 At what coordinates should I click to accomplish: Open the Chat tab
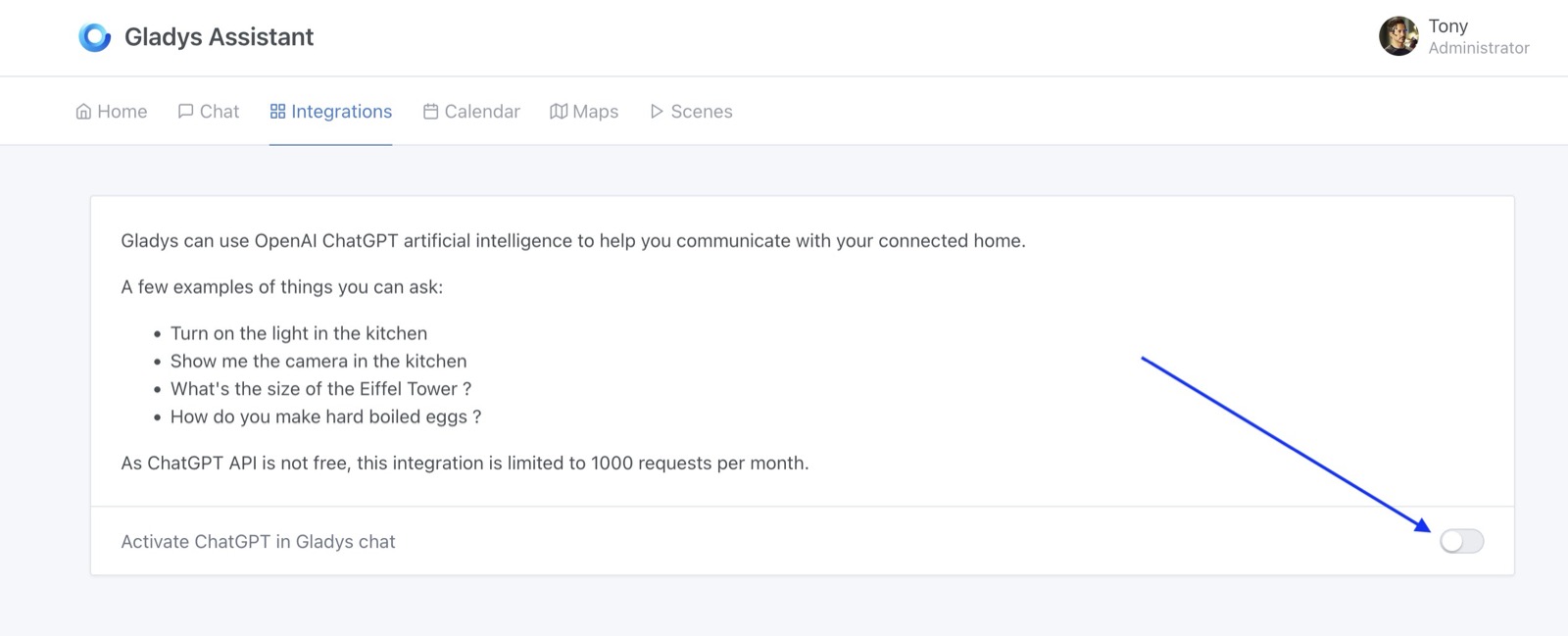click(x=220, y=112)
